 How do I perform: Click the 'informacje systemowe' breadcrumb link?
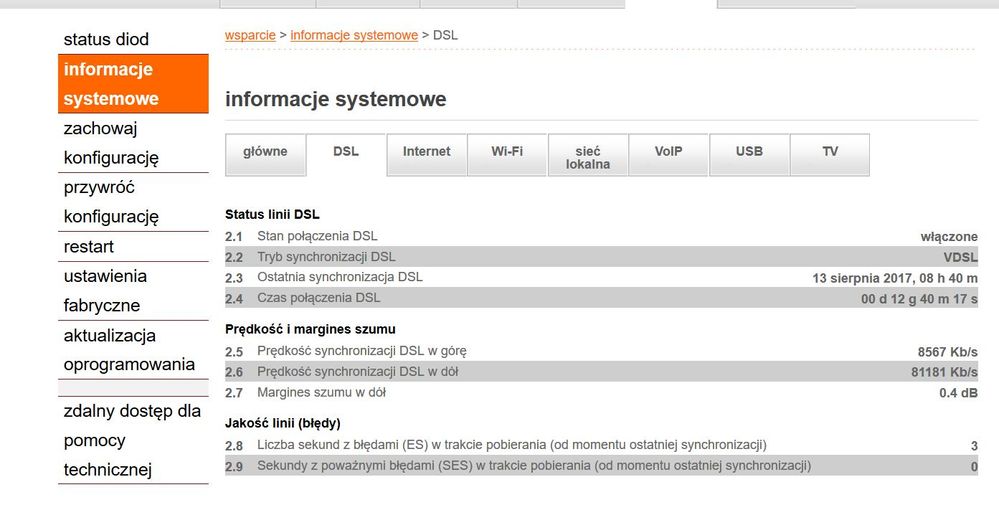pyautogui.click(x=354, y=35)
